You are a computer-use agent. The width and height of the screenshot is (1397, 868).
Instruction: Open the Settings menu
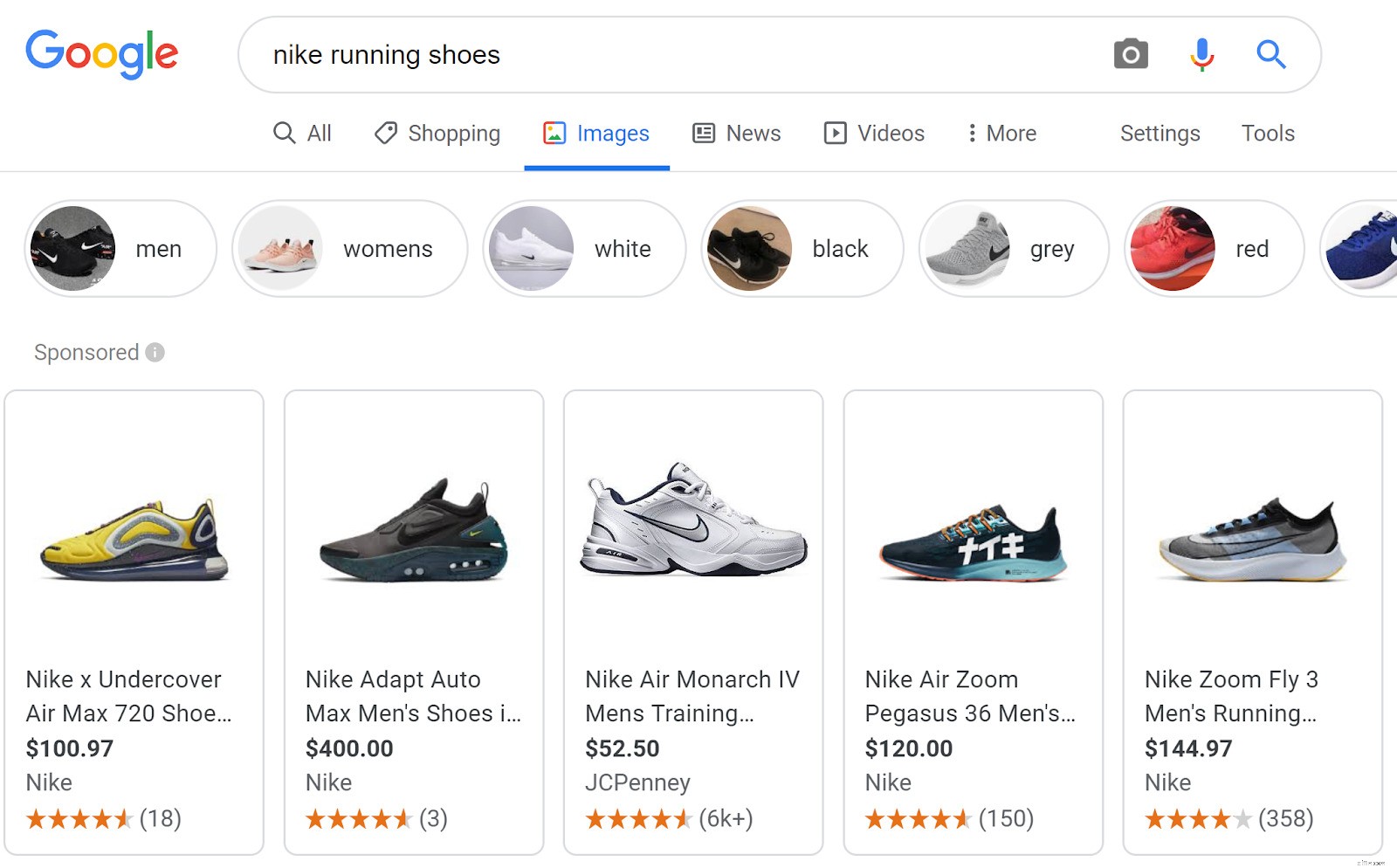pyautogui.click(x=1159, y=133)
